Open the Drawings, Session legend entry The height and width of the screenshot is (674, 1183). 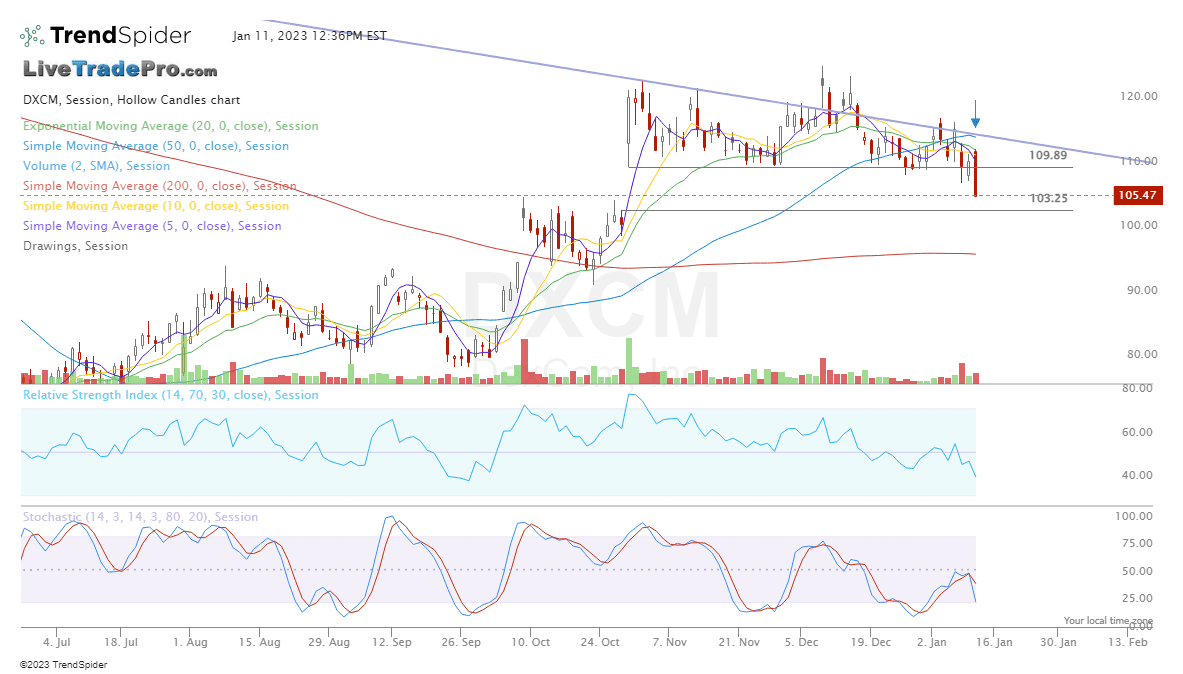(75, 246)
